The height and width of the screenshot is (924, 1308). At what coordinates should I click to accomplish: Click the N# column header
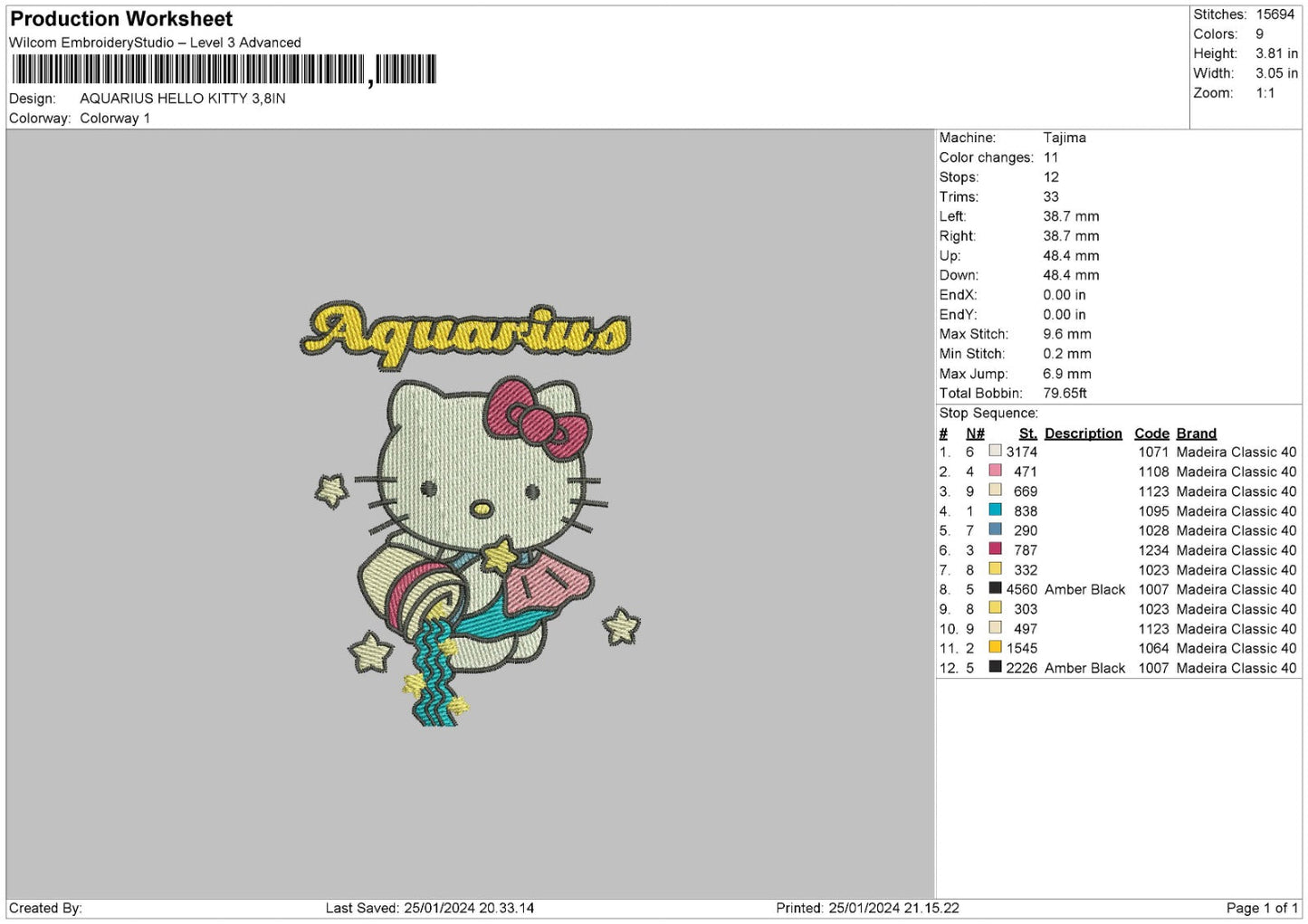coord(975,433)
